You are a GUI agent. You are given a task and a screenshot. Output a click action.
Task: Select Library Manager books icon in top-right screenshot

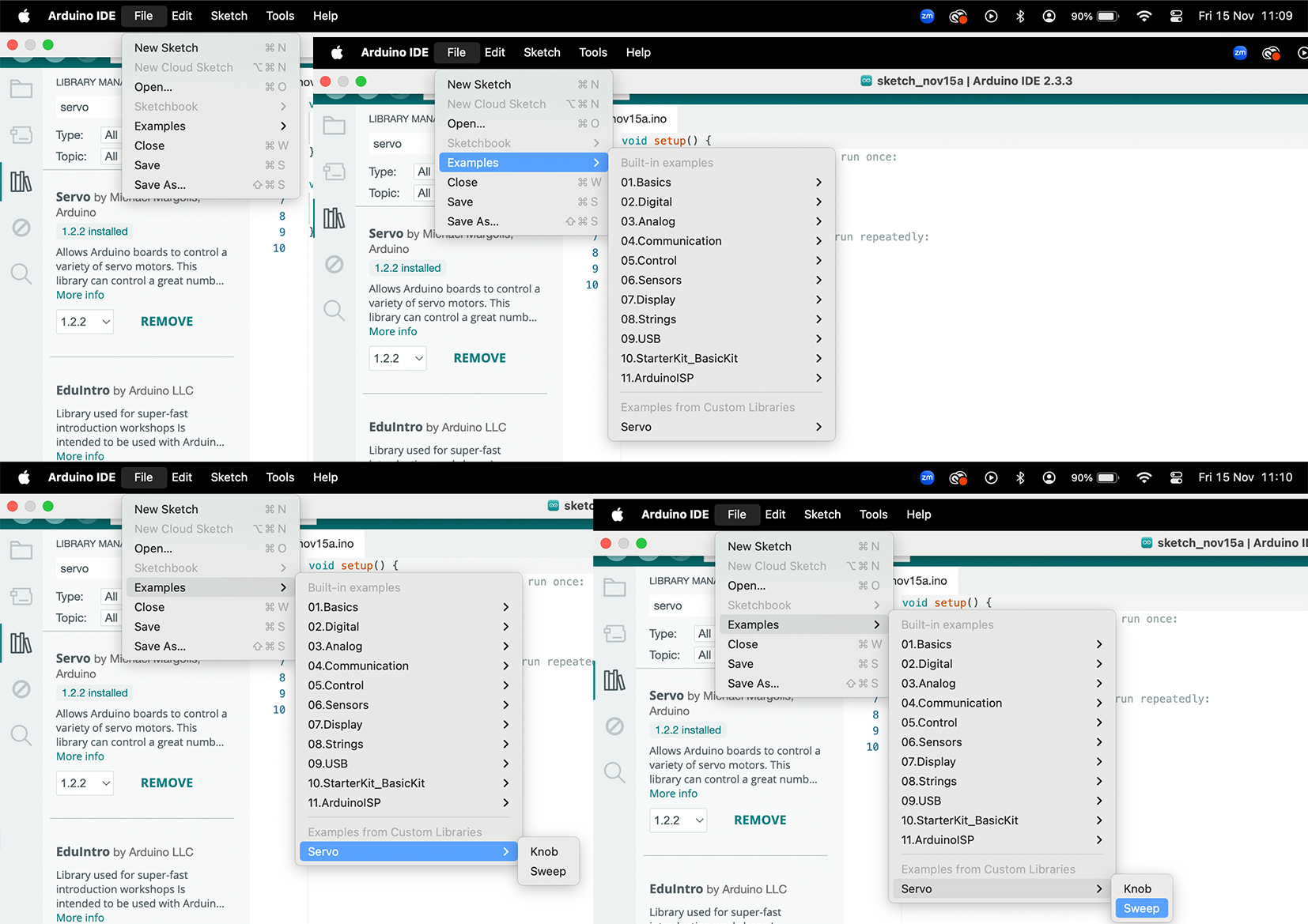click(335, 218)
